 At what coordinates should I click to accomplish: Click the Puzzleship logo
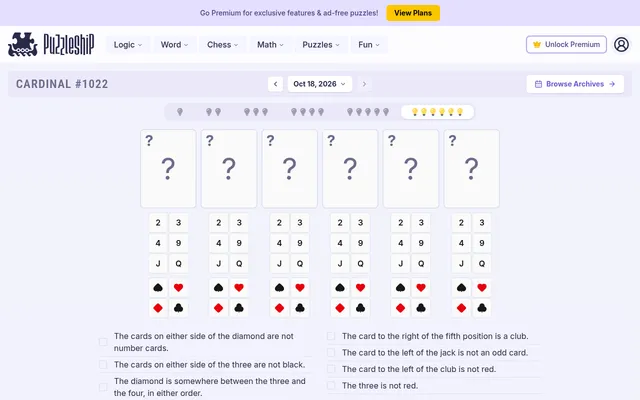tap(51, 44)
